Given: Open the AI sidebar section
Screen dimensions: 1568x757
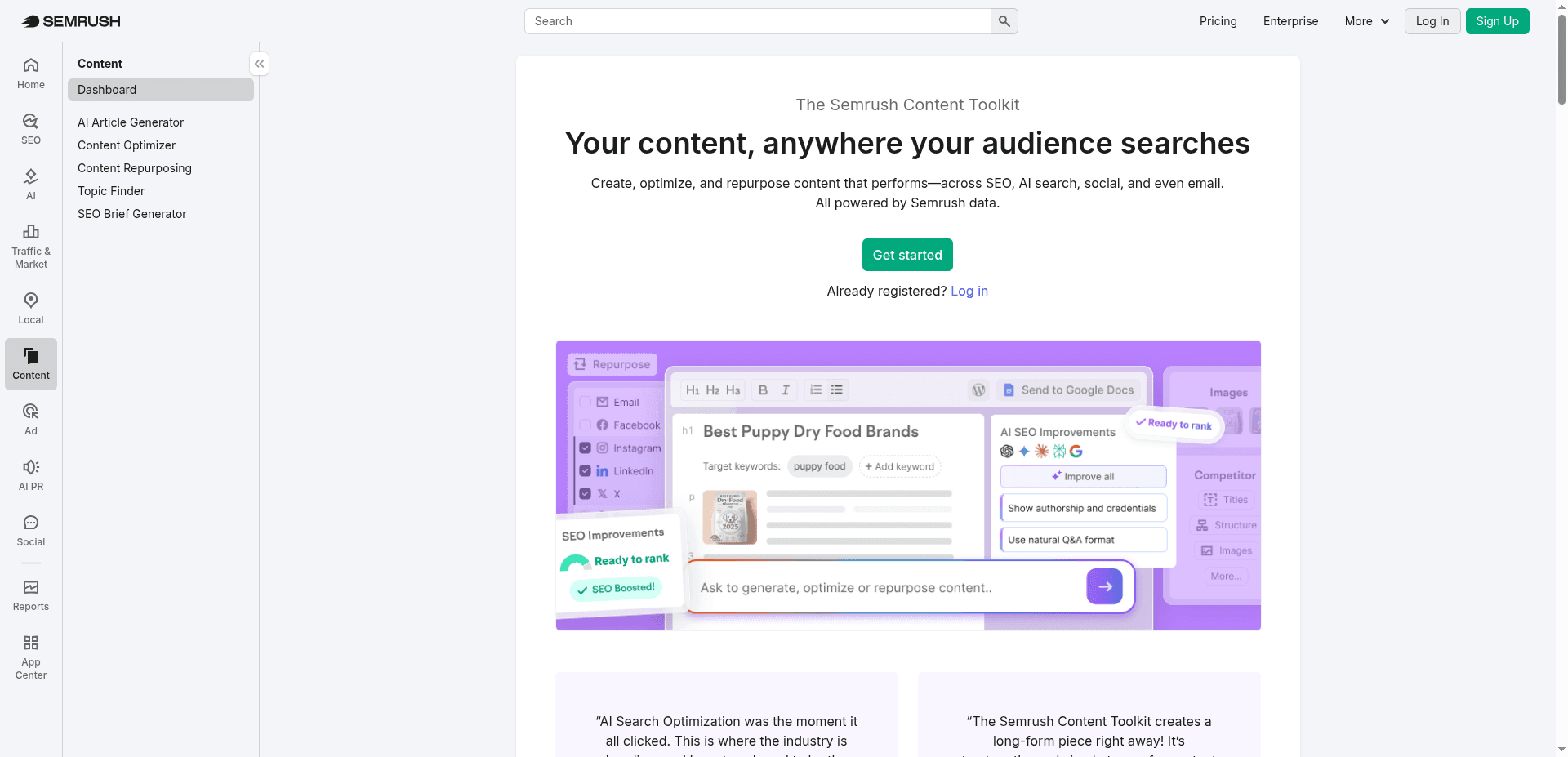Looking at the screenshot, I should [x=31, y=185].
